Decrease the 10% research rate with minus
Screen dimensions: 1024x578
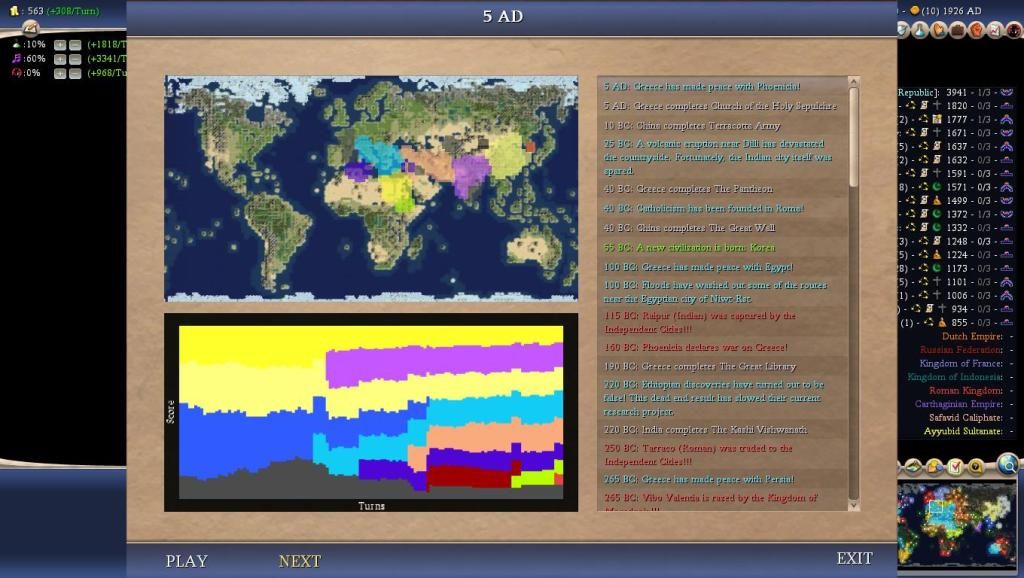(x=75, y=45)
